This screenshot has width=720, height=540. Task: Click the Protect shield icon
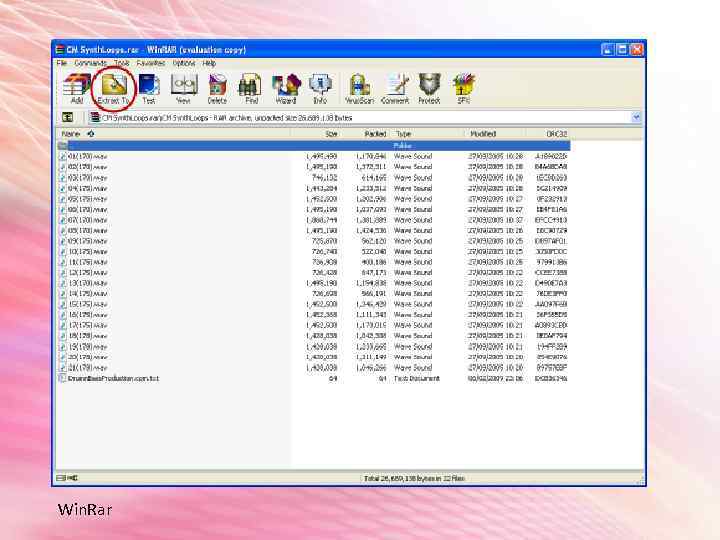coord(429,88)
